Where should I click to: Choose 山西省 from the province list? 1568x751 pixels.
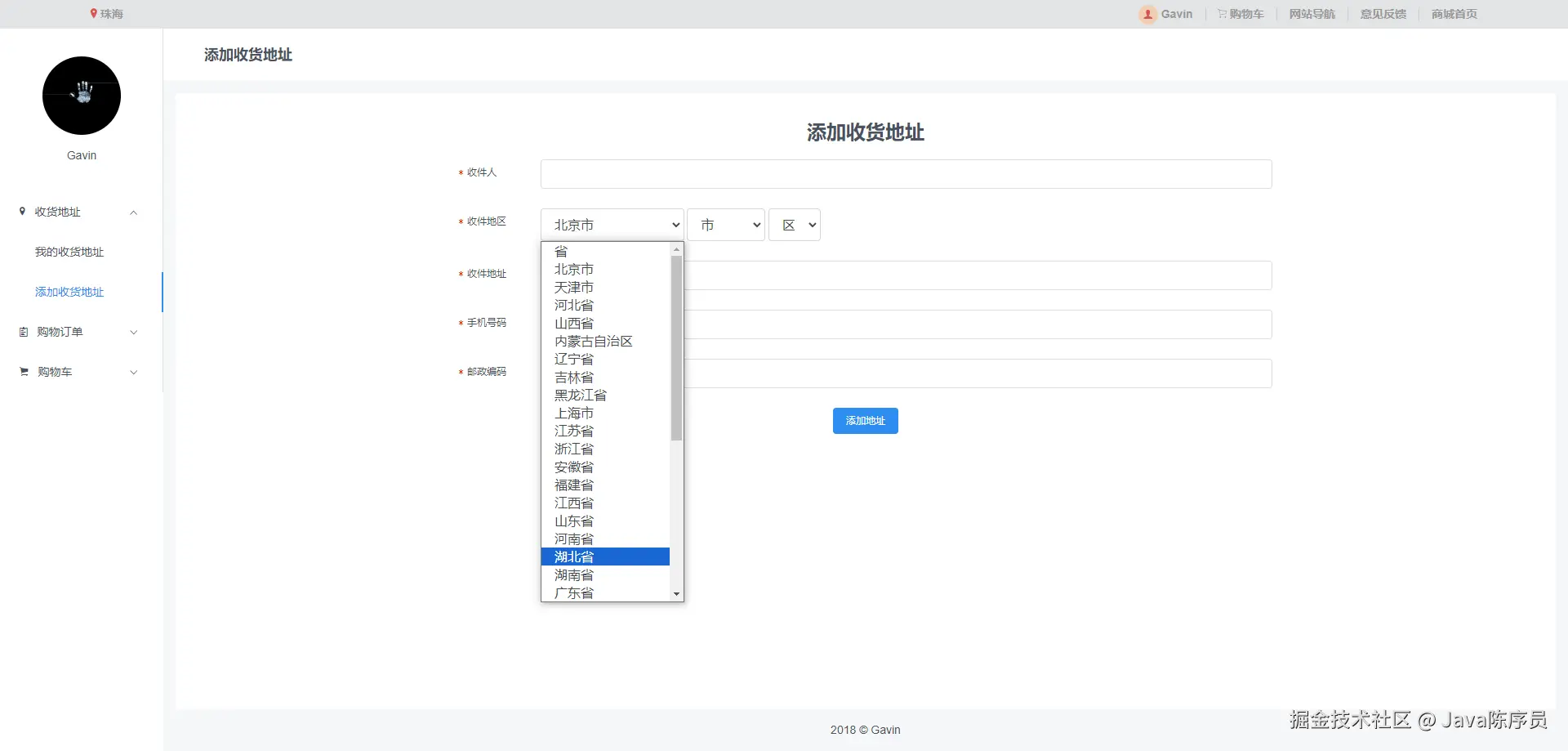[x=605, y=323]
